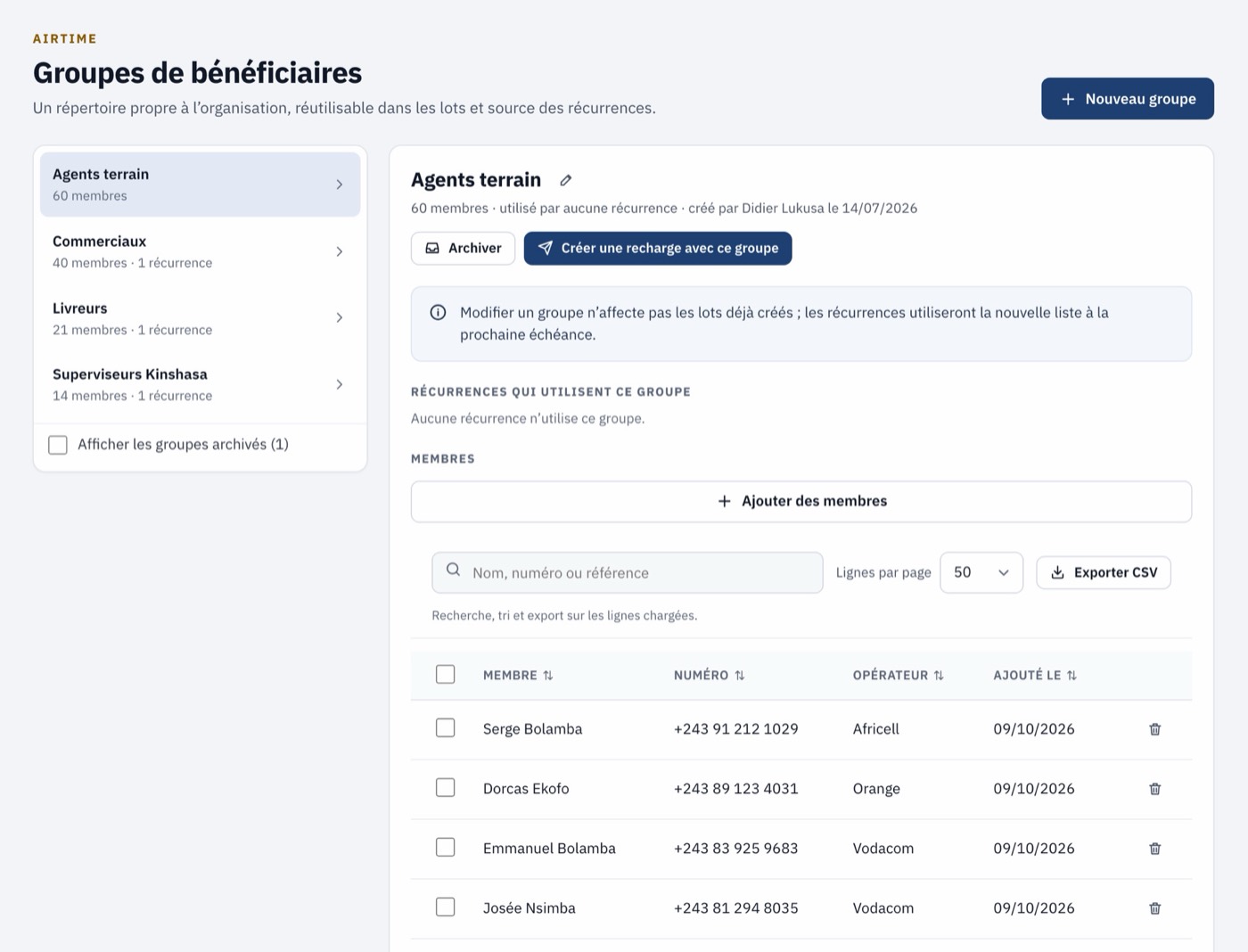
Task: Check the box for Josée Nsimba
Action: (446, 907)
